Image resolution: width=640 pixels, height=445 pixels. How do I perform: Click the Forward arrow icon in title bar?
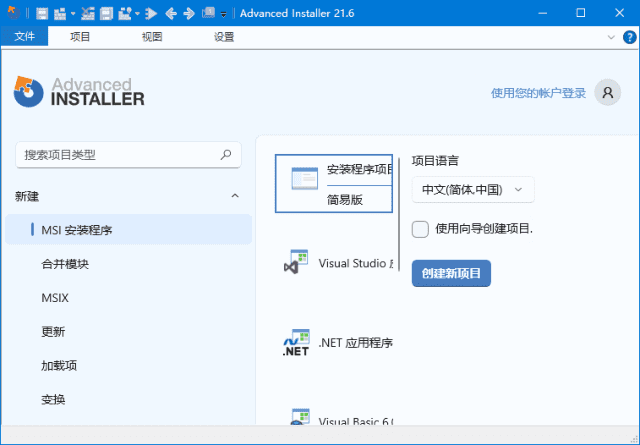(189, 13)
